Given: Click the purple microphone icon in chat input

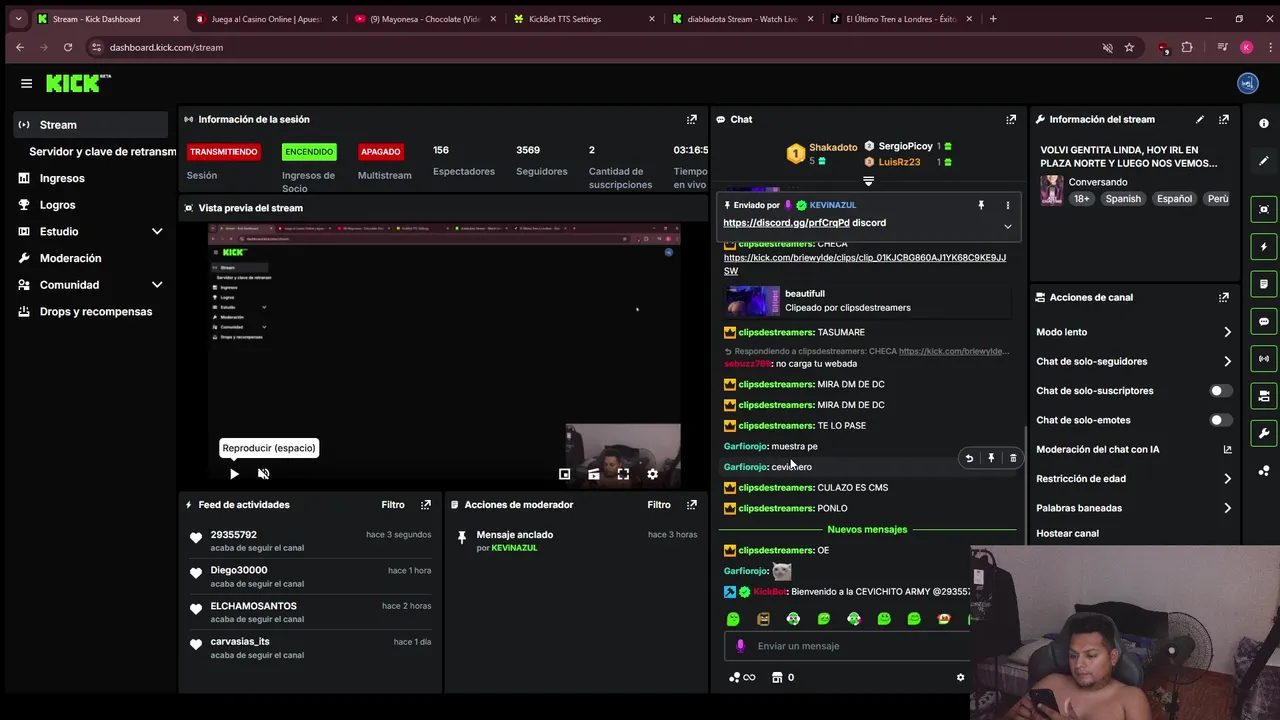Looking at the screenshot, I should pyautogui.click(x=741, y=646).
